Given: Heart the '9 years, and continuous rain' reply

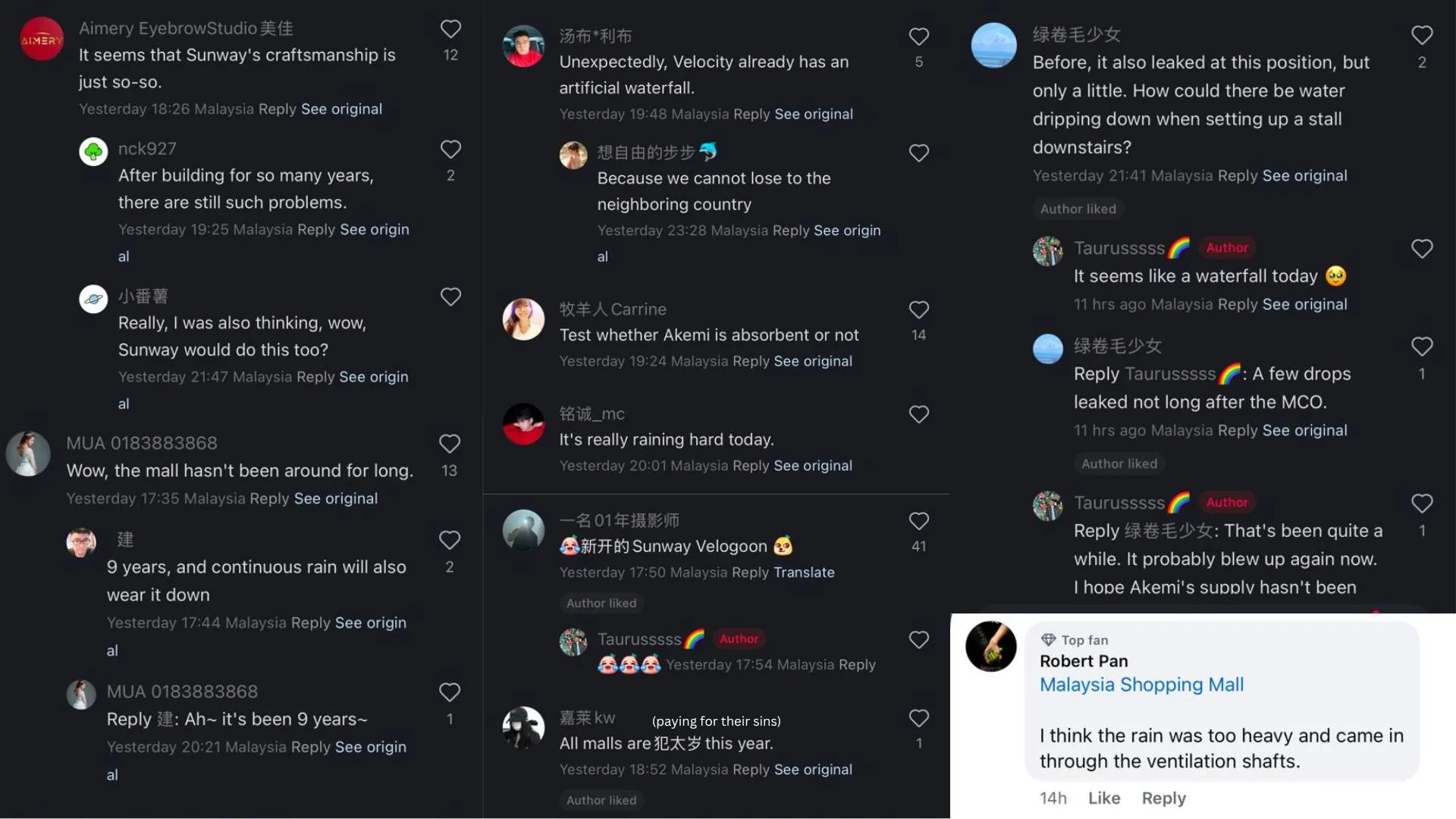Looking at the screenshot, I should 449,540.
